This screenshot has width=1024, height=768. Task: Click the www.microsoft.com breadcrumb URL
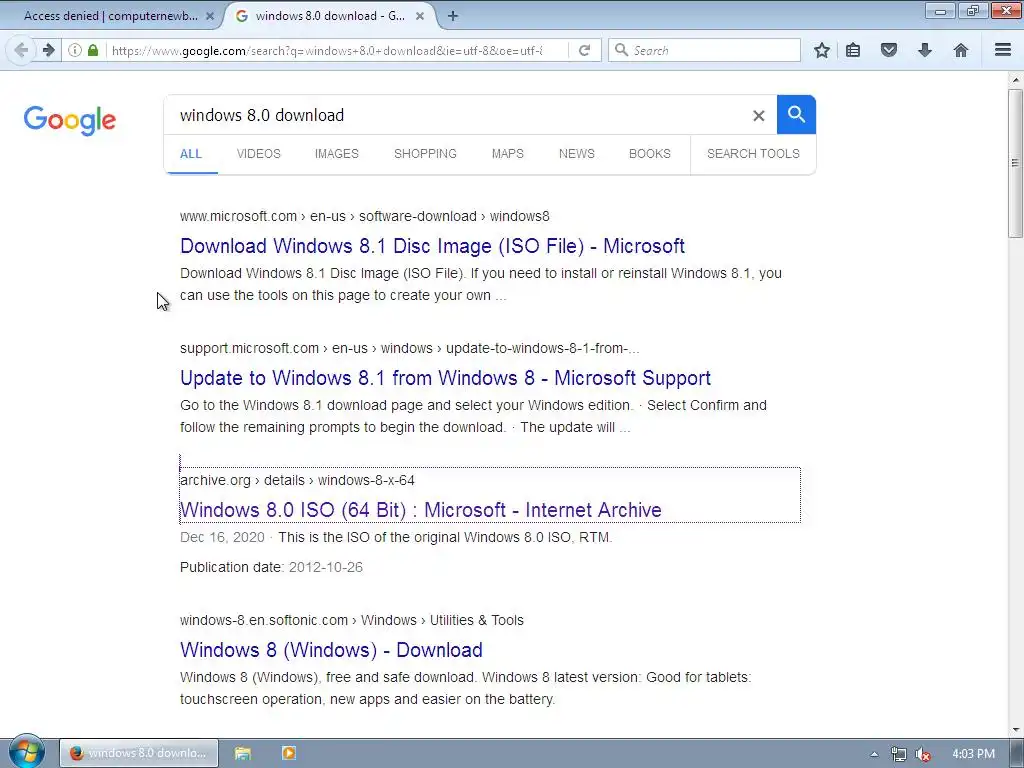coord(364,216)
